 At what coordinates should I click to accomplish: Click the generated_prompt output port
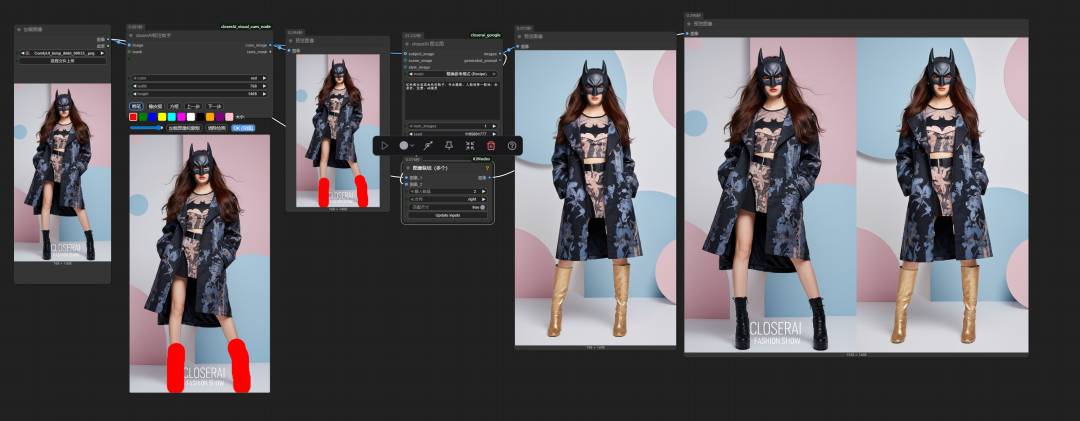pos(501,60)
